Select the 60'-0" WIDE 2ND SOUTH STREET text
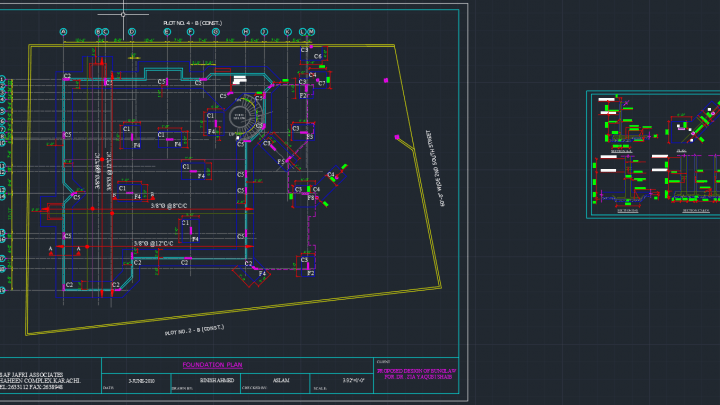Image resolution: width=720 pixels, height=405 pixels. pyautogui.click(x=435, y=168)
